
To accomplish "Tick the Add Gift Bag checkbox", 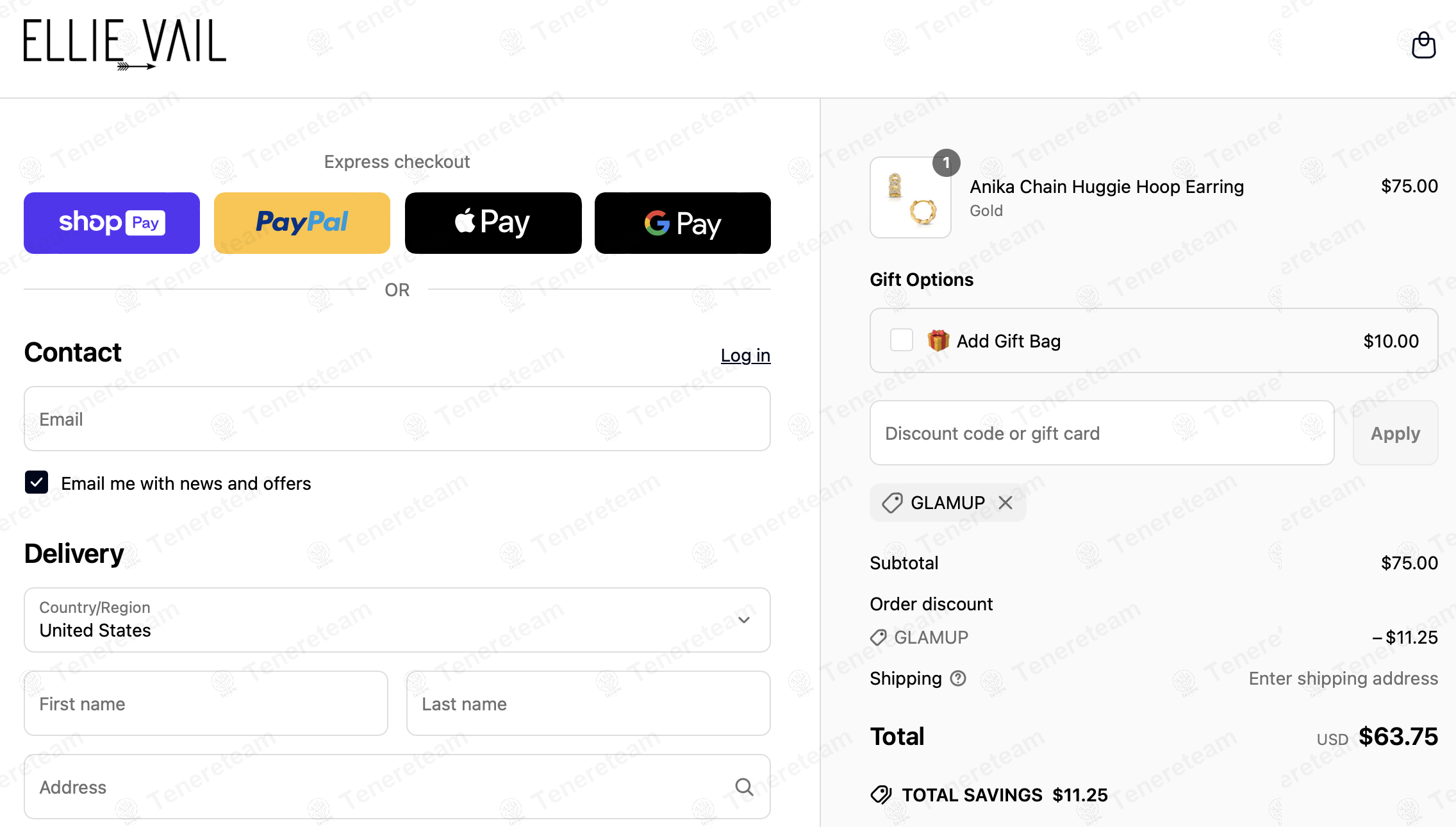I will (x=902, y=340).
